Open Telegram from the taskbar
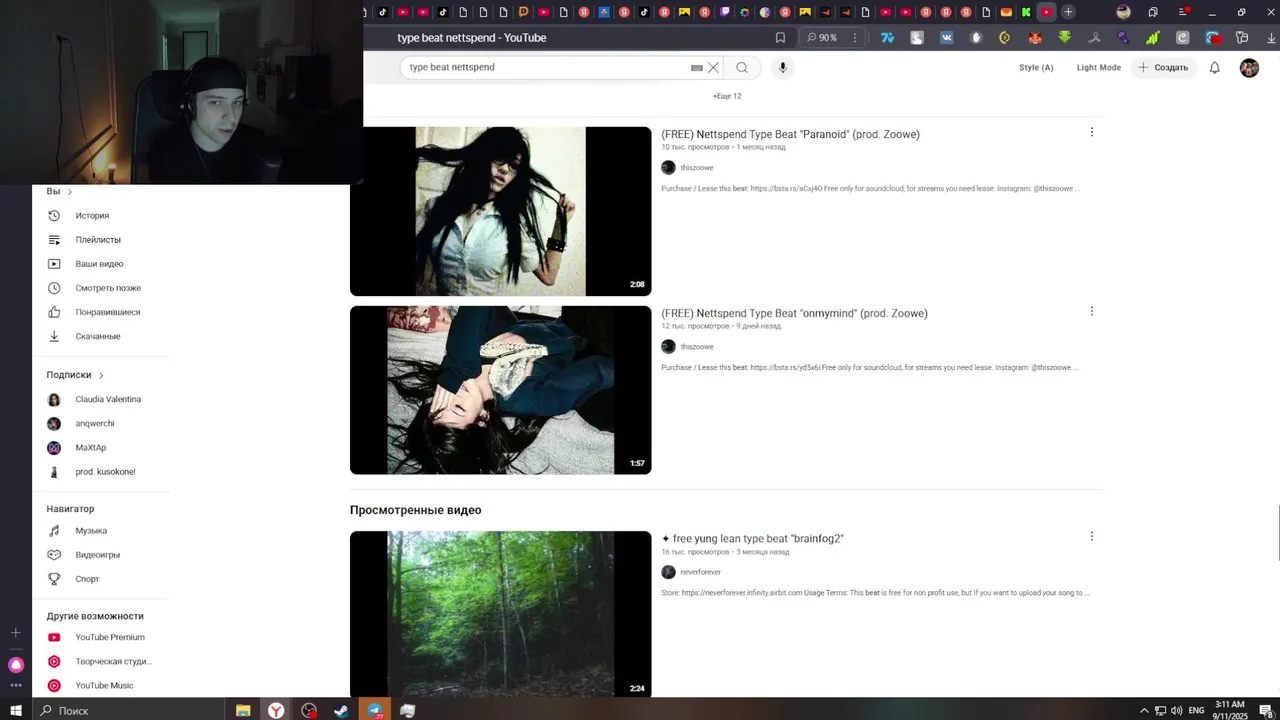This screenshot has width=1280, height=720. (375, 711)
